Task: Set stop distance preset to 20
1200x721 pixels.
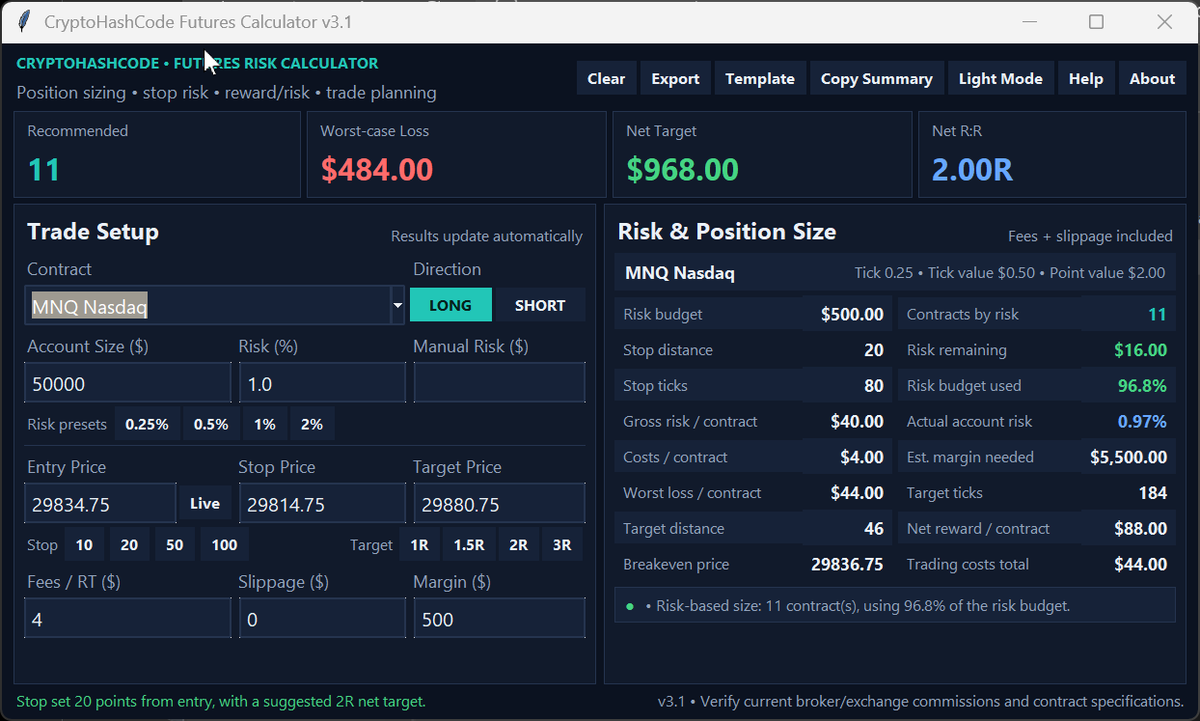Action: (129, 545)
